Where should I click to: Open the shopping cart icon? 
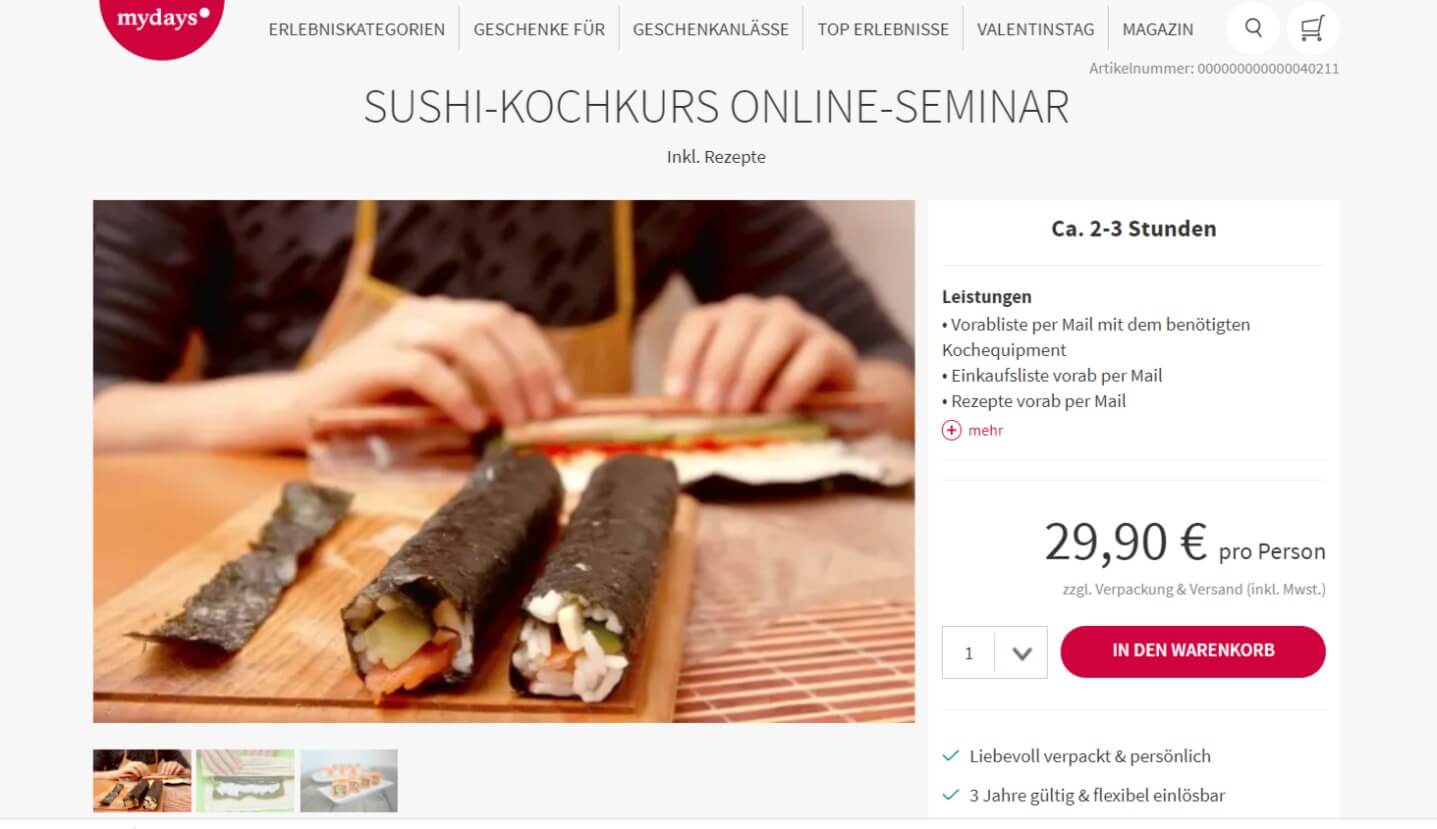coord(1312,28)
